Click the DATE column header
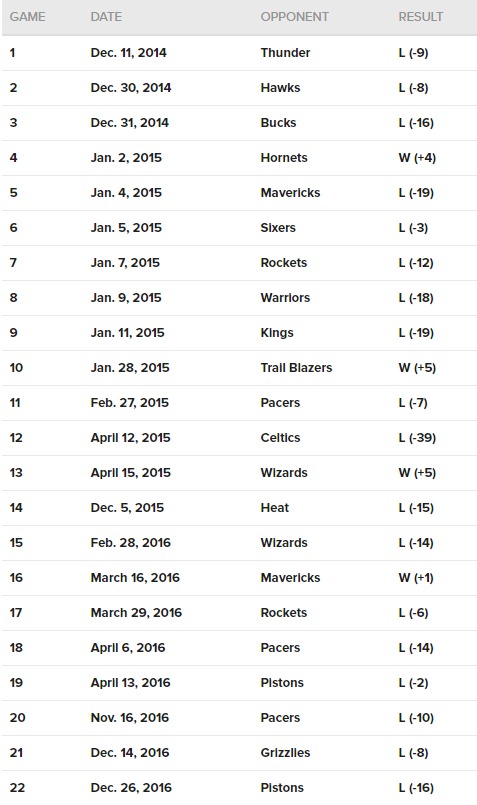Screen dimensions: 477x805 [106, 17]
